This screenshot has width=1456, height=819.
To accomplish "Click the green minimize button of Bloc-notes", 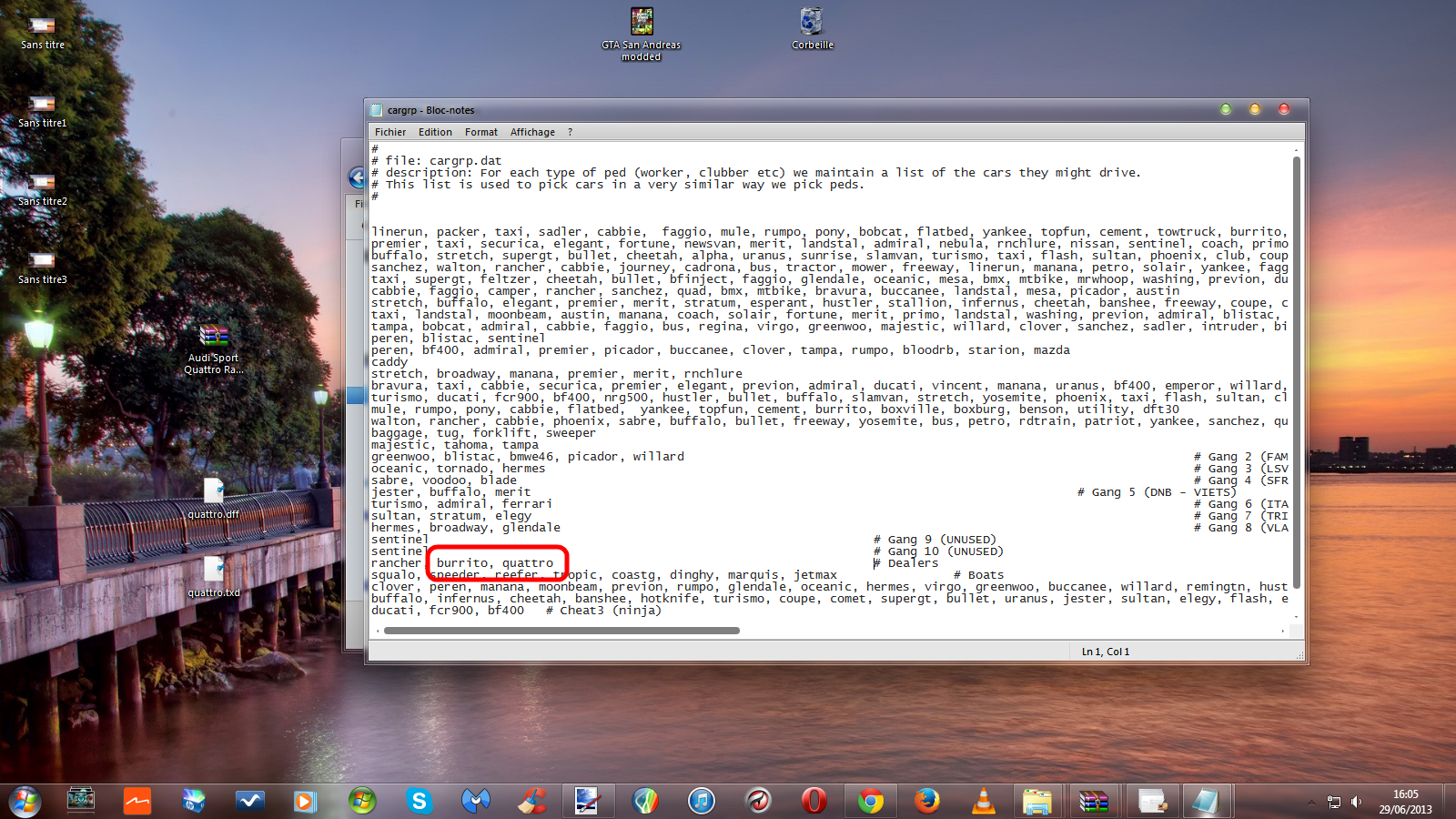I will click(1226, 109).
